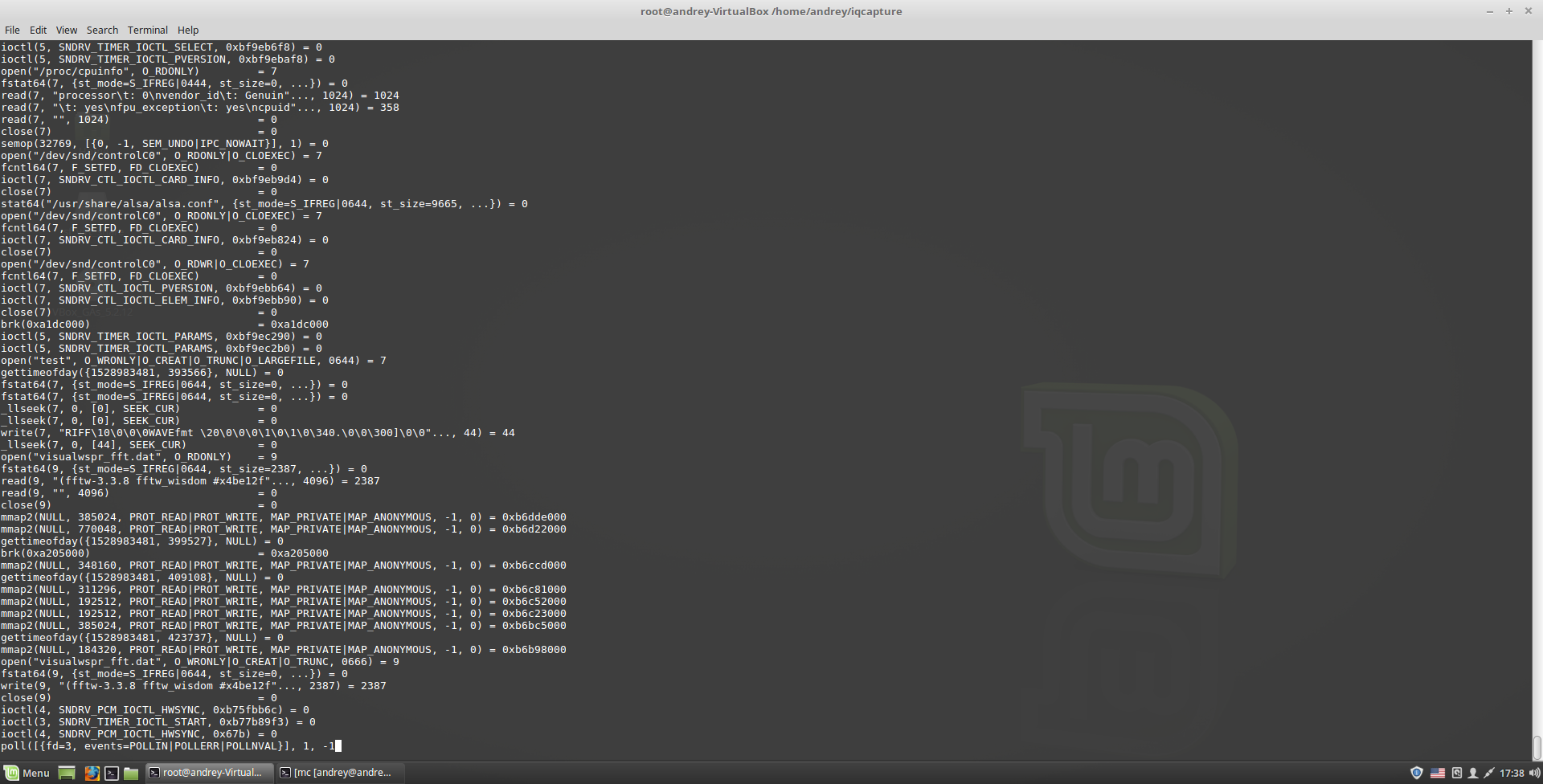The width and height of the screenshot is (1543, 784).
Task: Open the File menu
Action: coord(12,30)
